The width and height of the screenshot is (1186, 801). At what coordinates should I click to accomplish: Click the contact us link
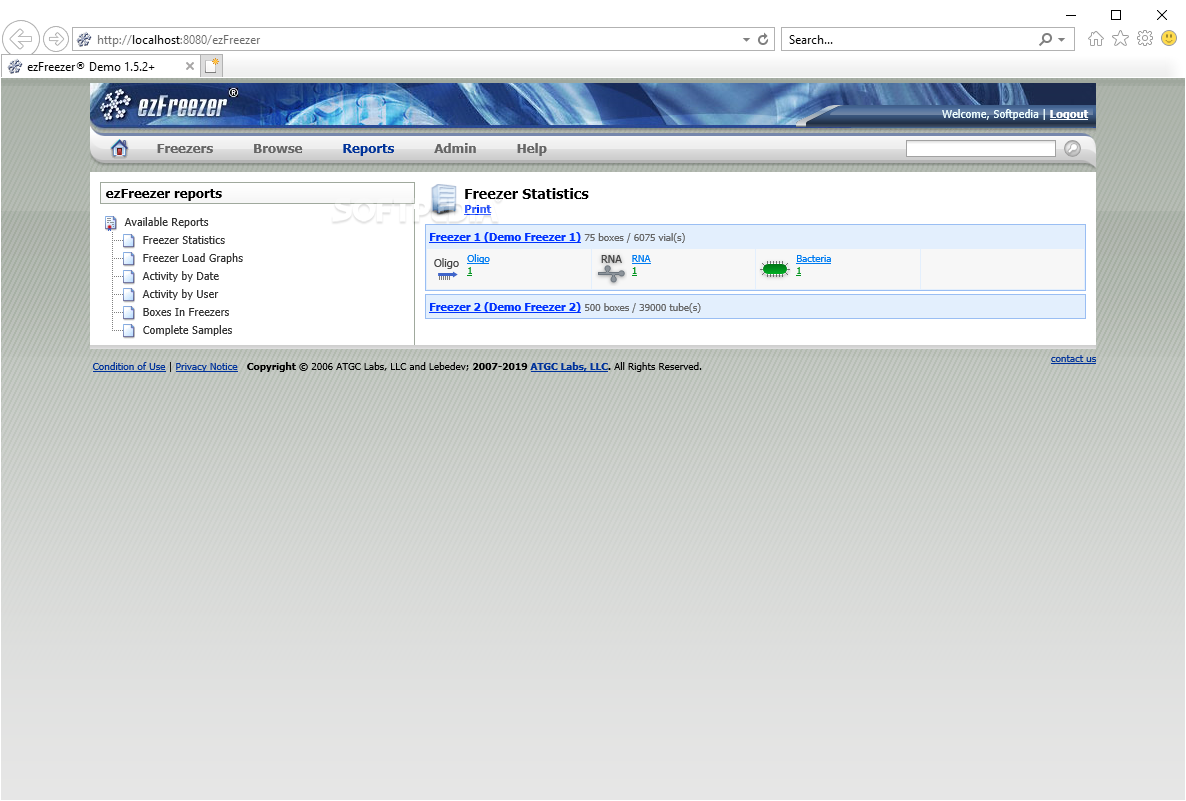point(1073,359)
